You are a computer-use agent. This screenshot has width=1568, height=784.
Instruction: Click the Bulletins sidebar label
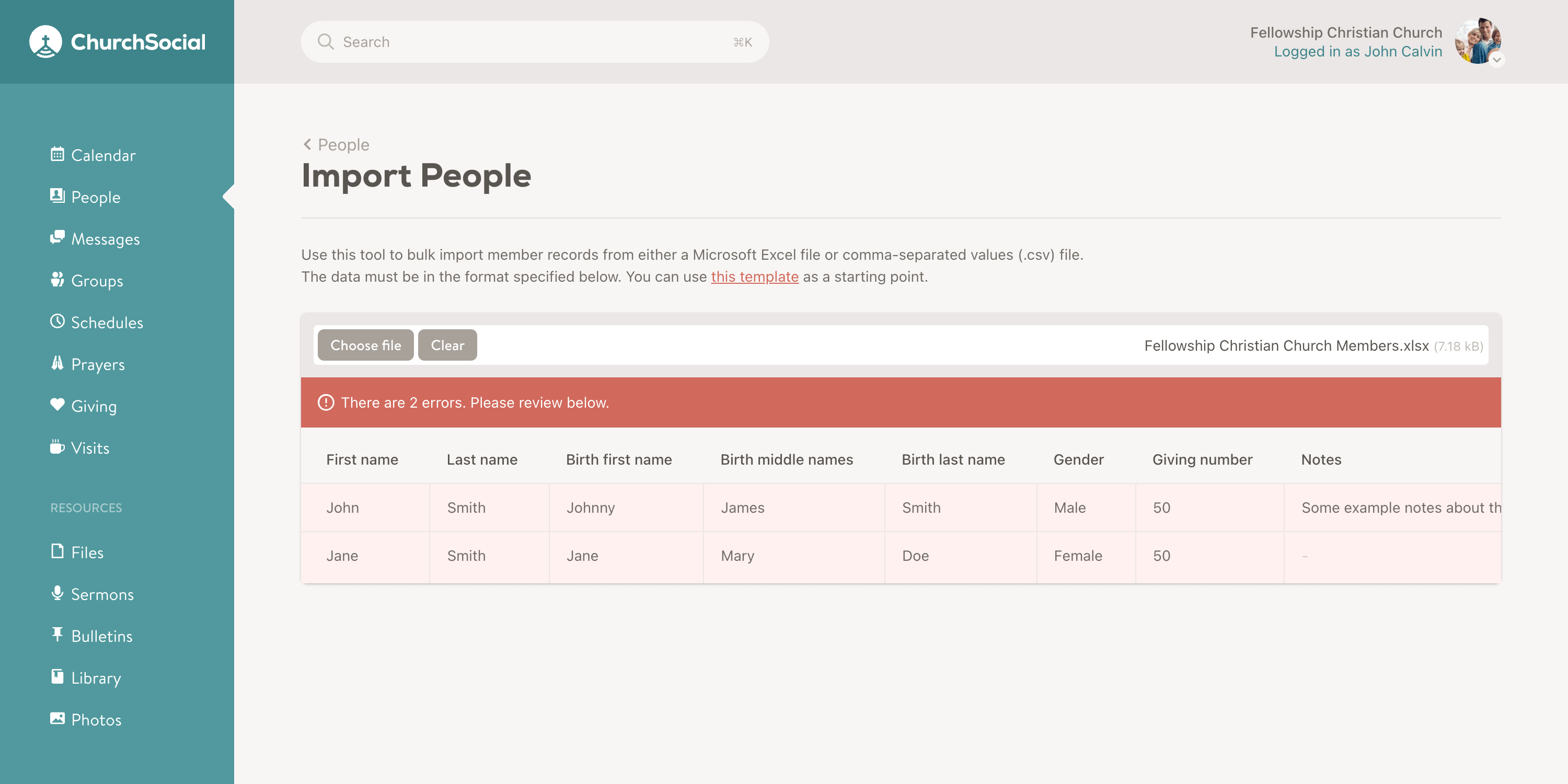101,636
